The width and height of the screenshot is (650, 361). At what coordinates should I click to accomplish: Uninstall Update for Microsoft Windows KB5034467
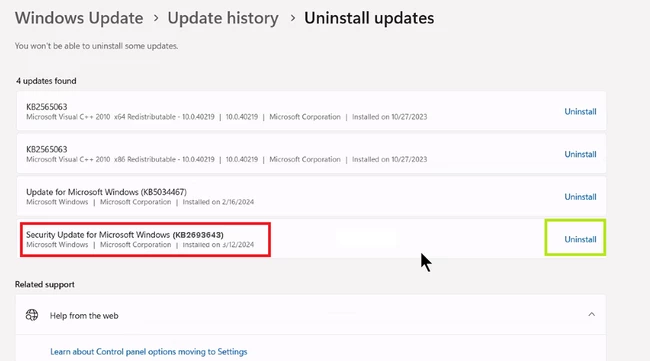tap(580, 197)
